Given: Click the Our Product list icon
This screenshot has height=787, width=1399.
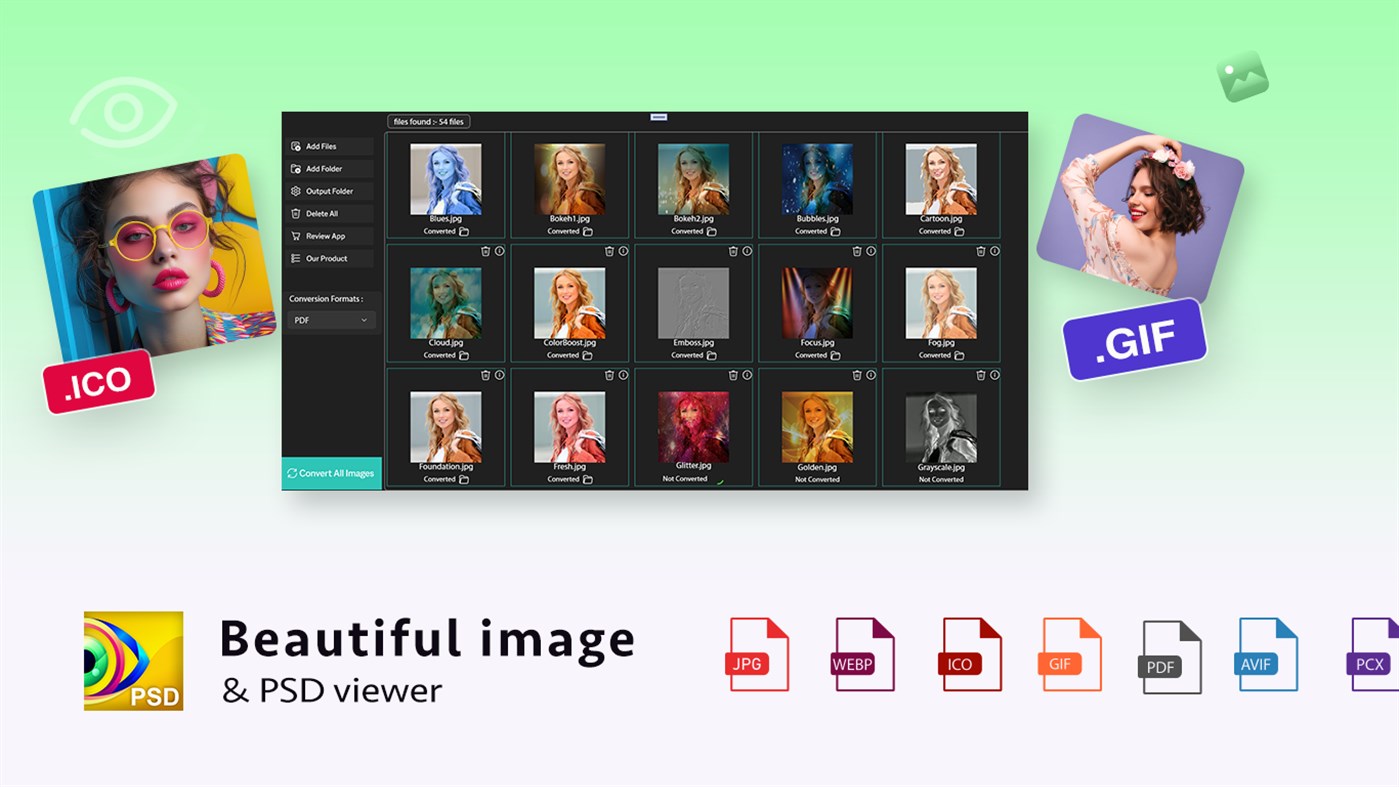Looking at the screenshot, I should point(295,258).
